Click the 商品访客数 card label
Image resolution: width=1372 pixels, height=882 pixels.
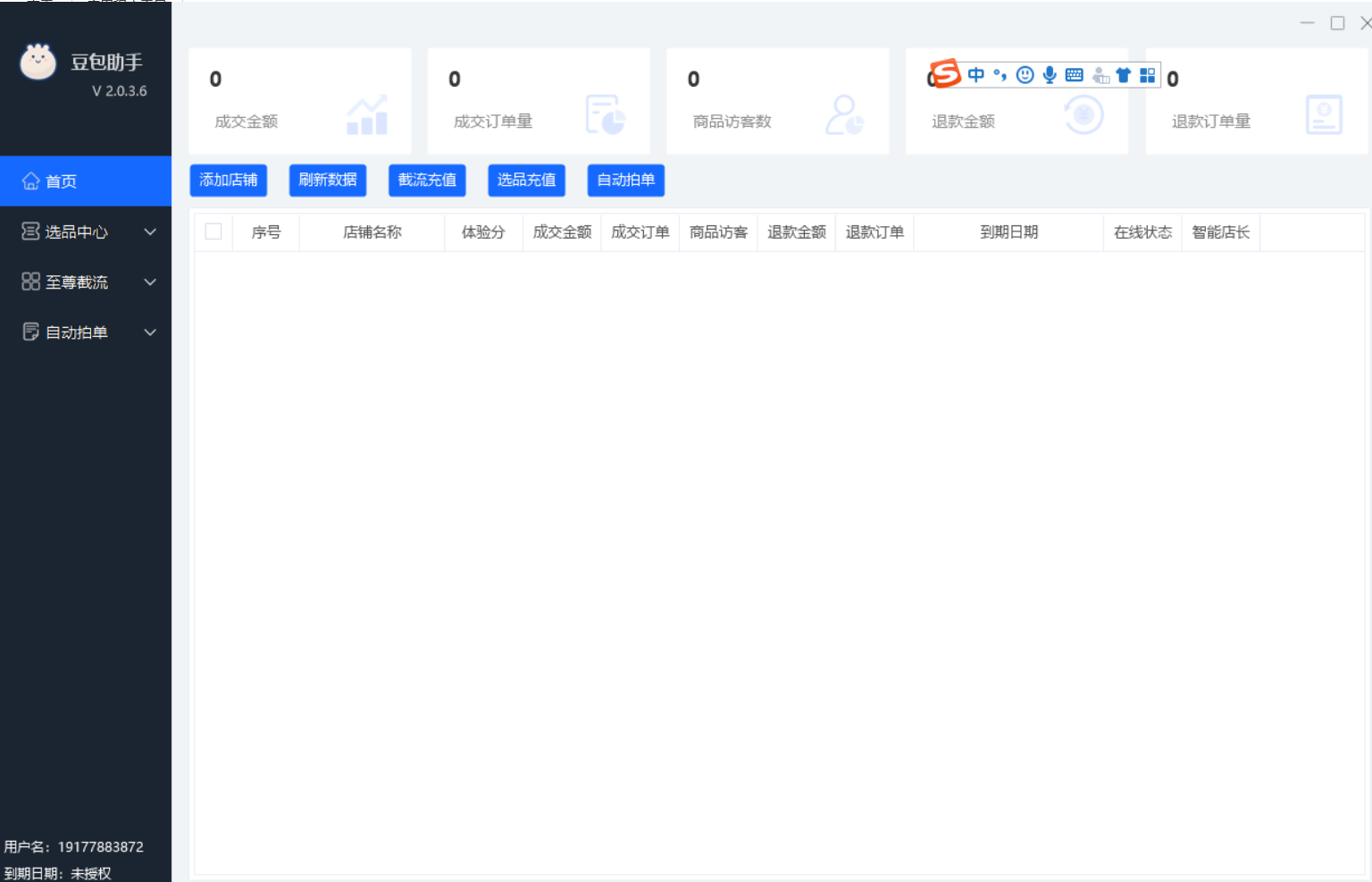pyautogui.click(x=732, y=122)
